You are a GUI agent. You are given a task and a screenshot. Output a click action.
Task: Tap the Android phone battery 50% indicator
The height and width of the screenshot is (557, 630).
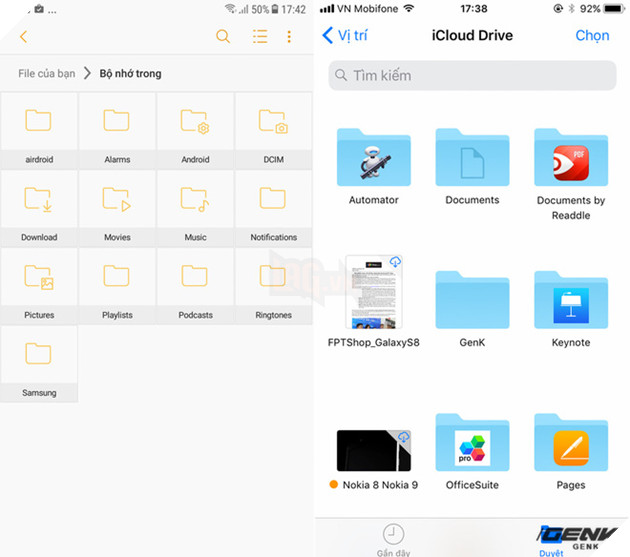264,9
